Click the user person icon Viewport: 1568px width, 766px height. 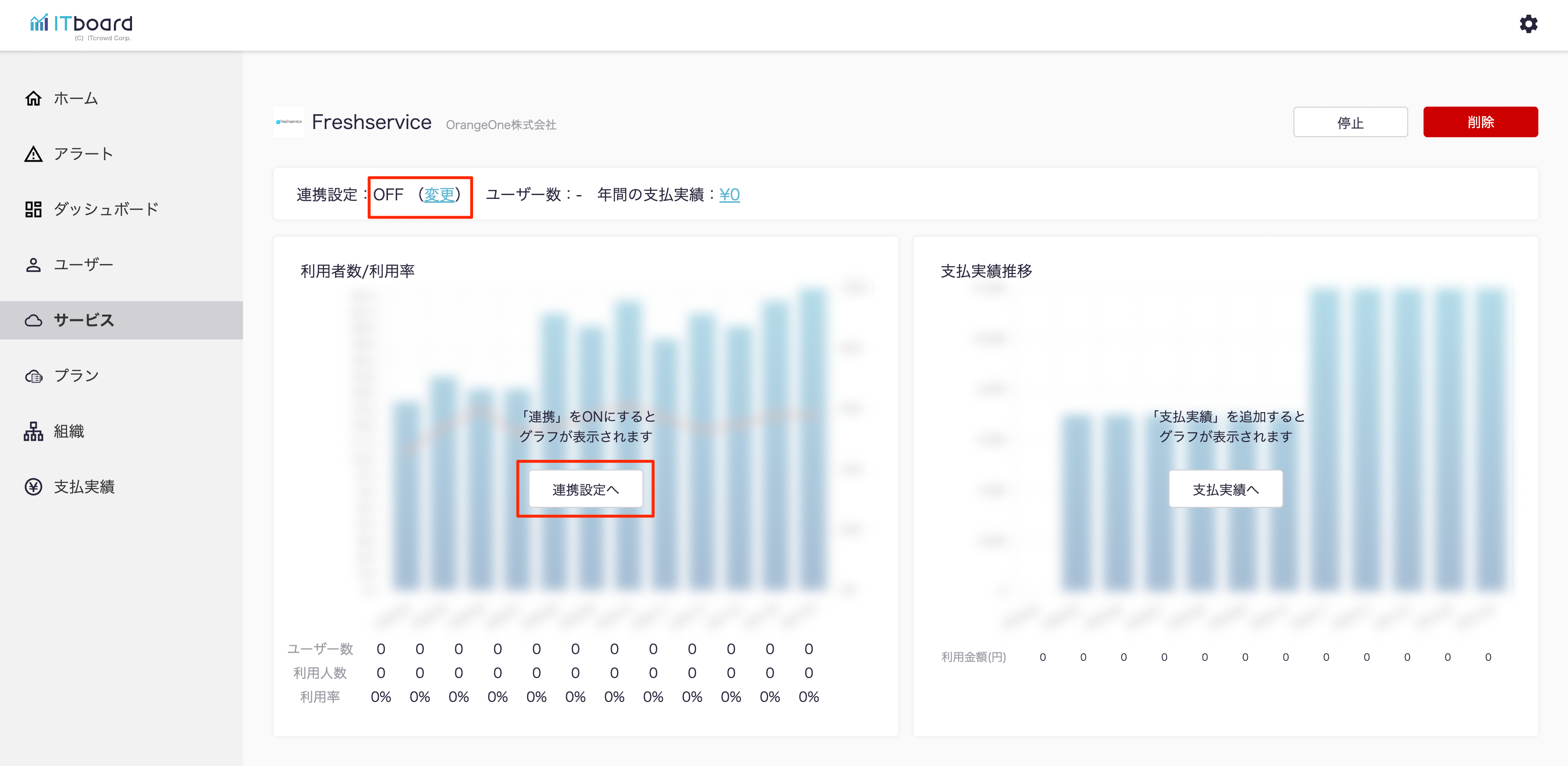click(33, 265)
